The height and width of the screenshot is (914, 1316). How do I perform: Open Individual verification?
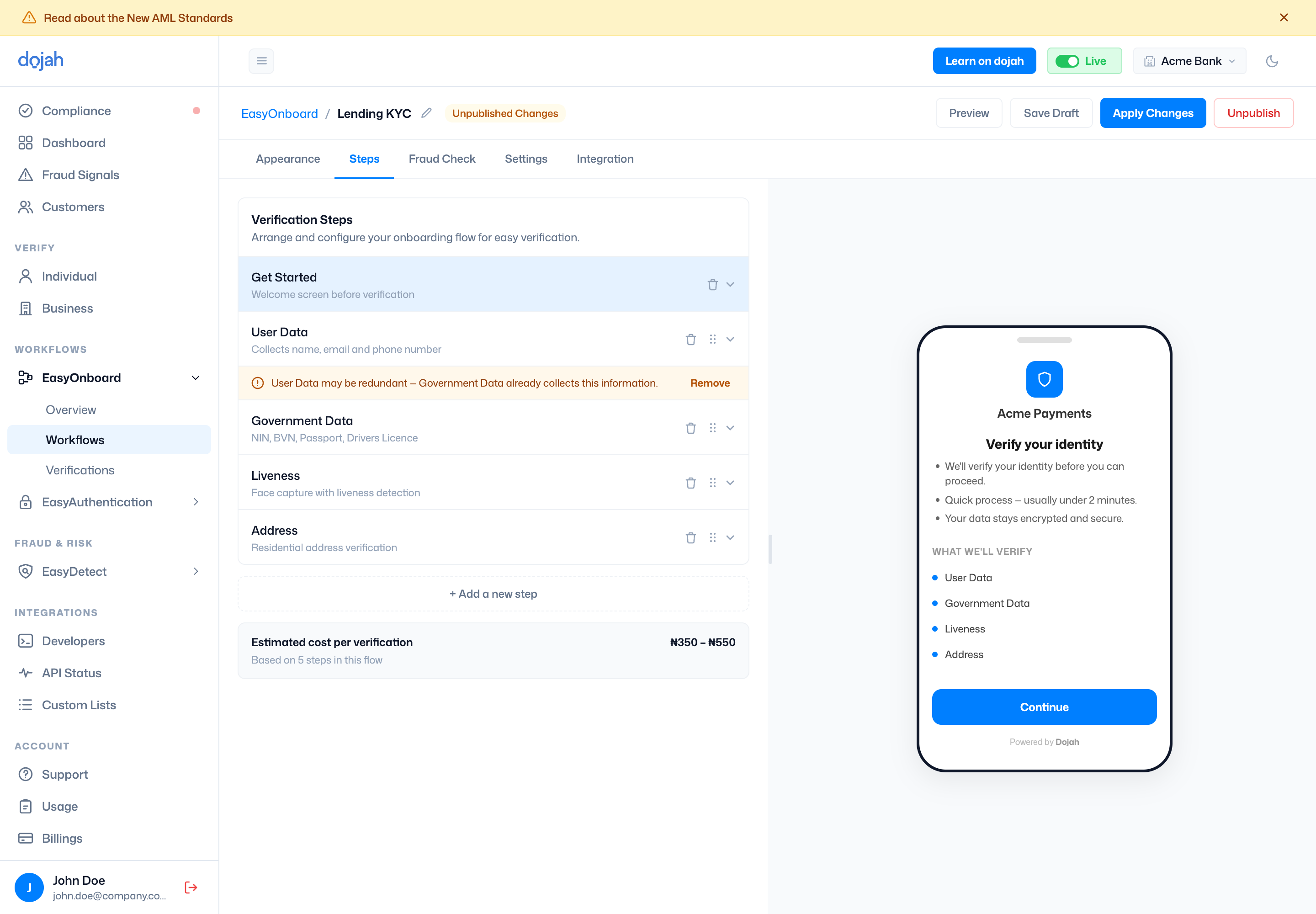pyautogui.click(x=109, y=276)
